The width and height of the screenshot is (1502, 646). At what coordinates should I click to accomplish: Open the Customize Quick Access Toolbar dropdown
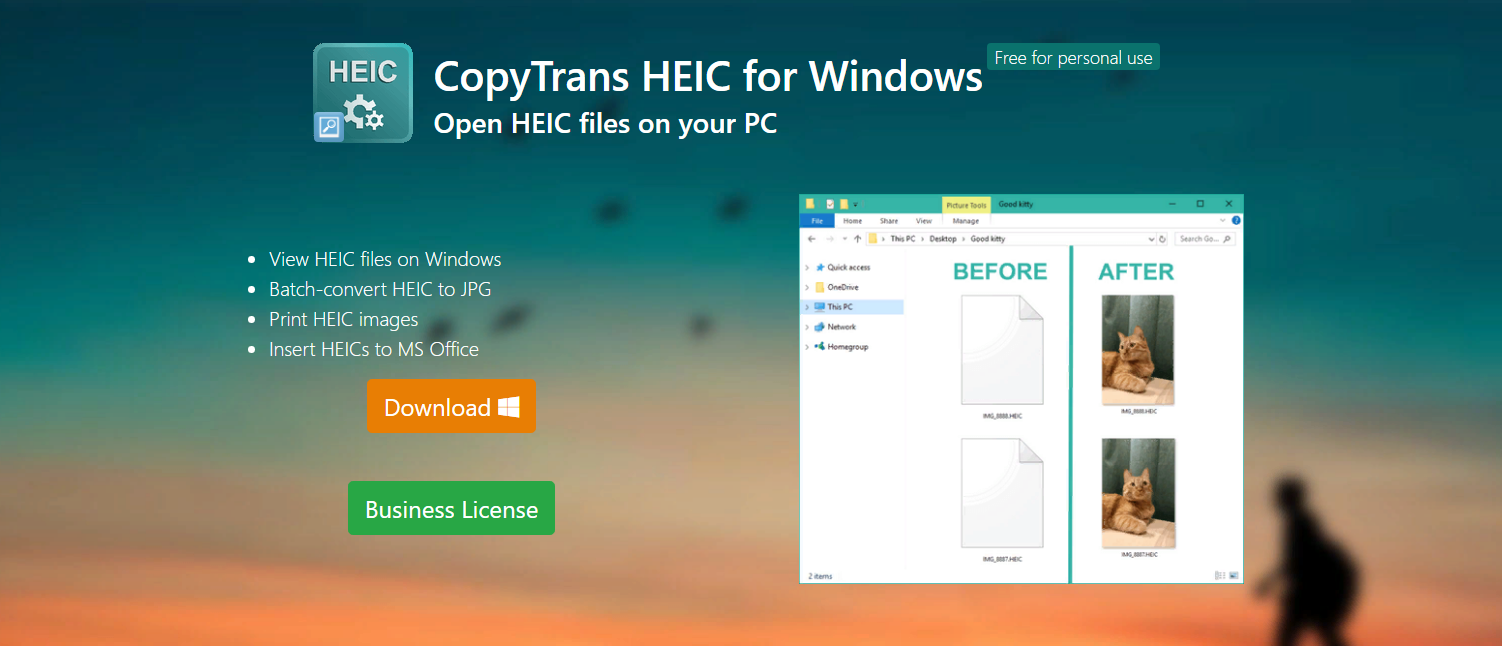tap(855, 204)
